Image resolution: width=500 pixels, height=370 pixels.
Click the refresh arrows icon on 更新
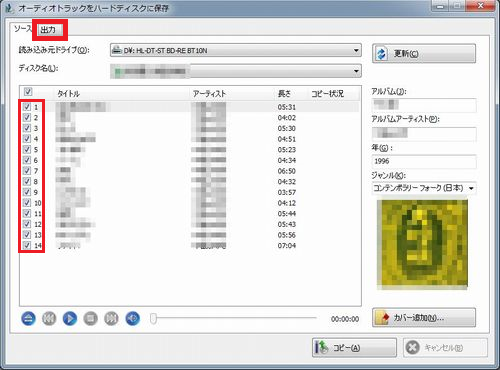(382, 54)
